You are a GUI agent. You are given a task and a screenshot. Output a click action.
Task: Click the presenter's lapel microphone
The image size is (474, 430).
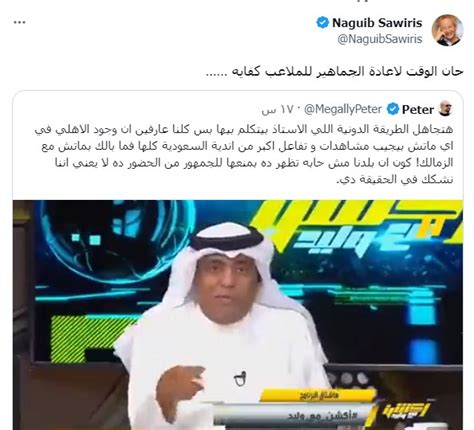240,379
